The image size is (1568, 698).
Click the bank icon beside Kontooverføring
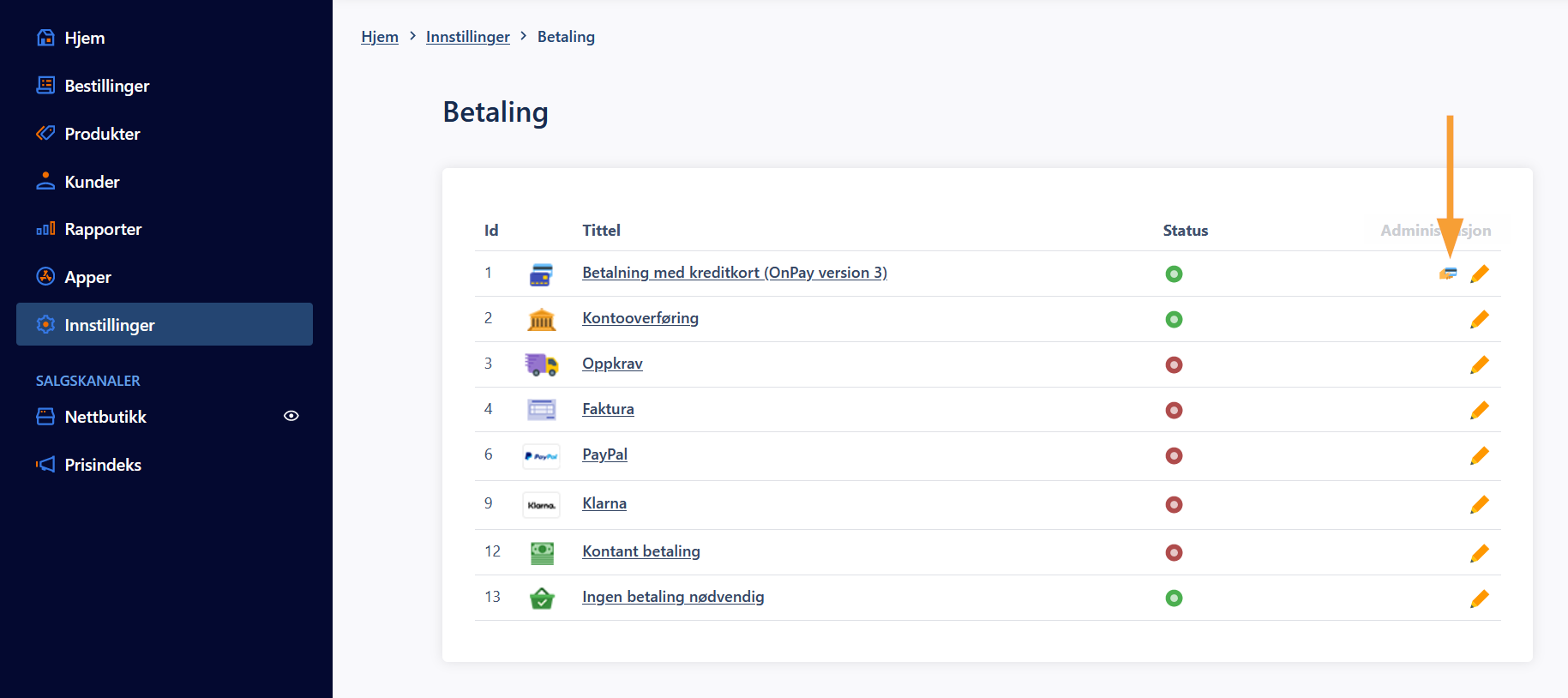click(541, 320)
